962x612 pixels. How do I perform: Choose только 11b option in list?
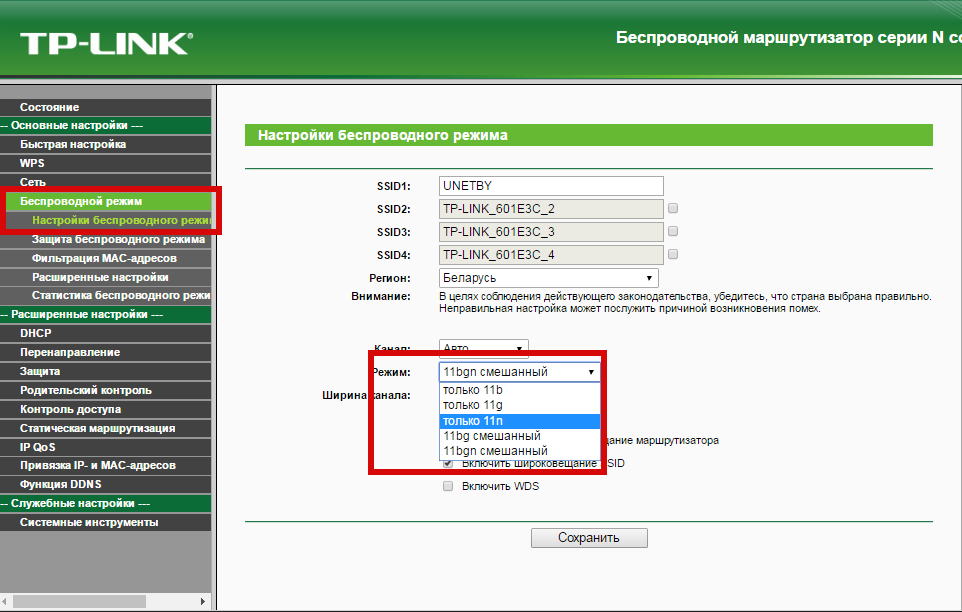tap(520, 390)
